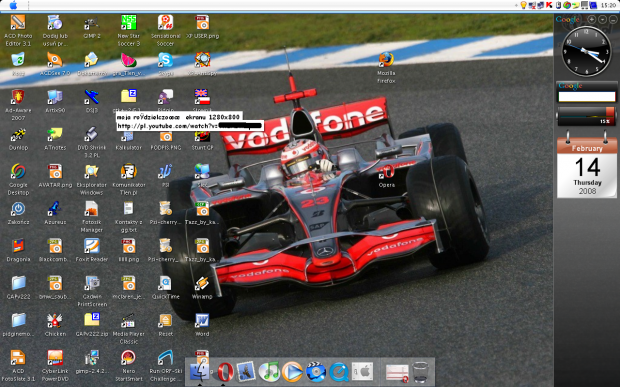Click the minimized window thumbnail in the dock
Screen dimensions: 620x387
397,373
